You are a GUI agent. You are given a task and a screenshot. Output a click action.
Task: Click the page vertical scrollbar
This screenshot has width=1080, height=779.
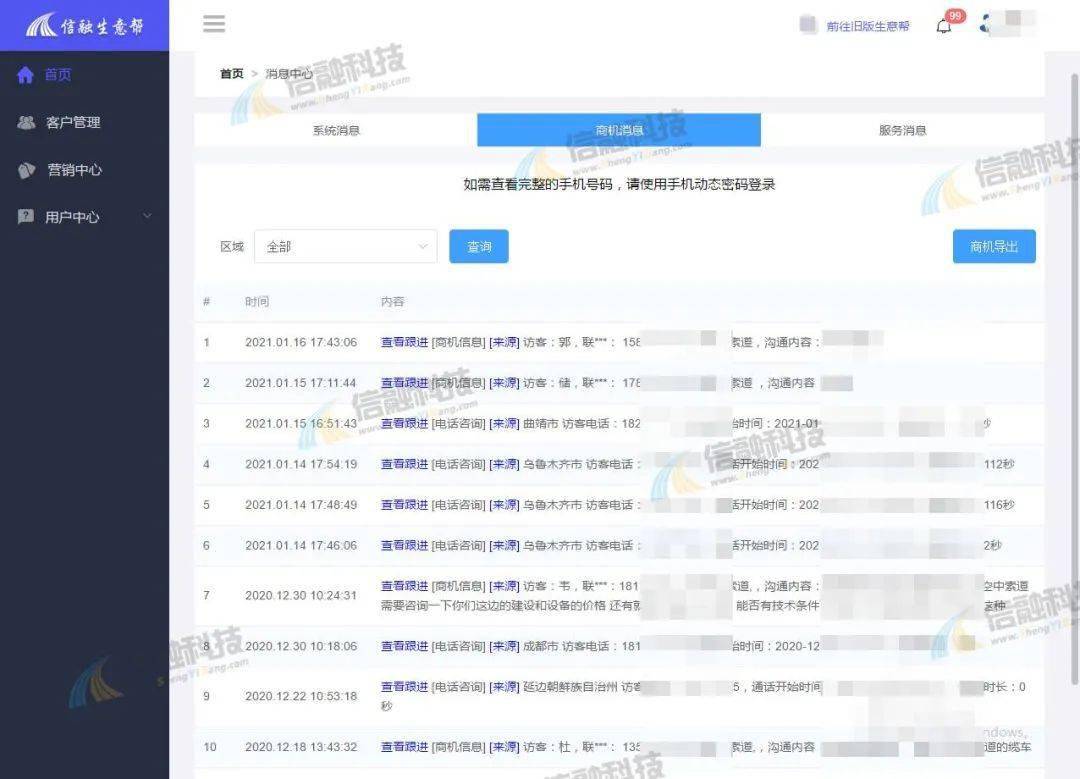pyautogui.click(x=1074, y=379)
